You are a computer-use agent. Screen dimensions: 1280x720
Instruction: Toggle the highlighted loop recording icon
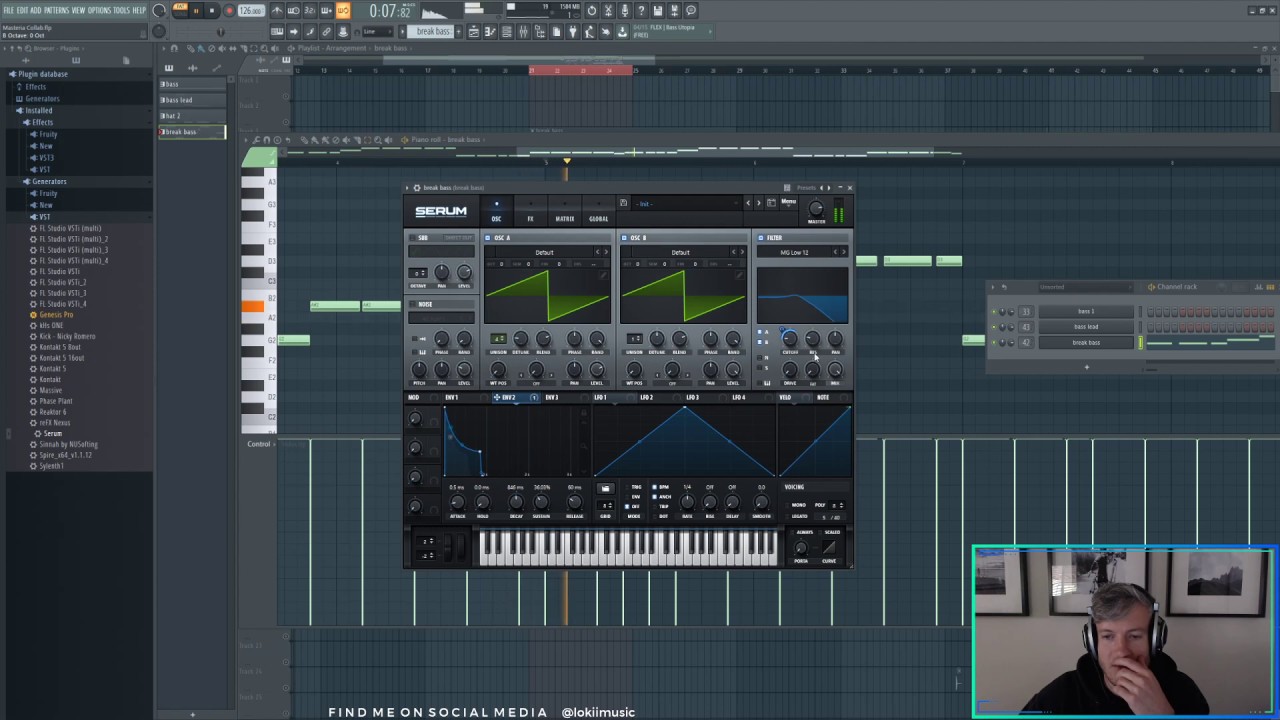pyautogui.click(x=344, y=10)
